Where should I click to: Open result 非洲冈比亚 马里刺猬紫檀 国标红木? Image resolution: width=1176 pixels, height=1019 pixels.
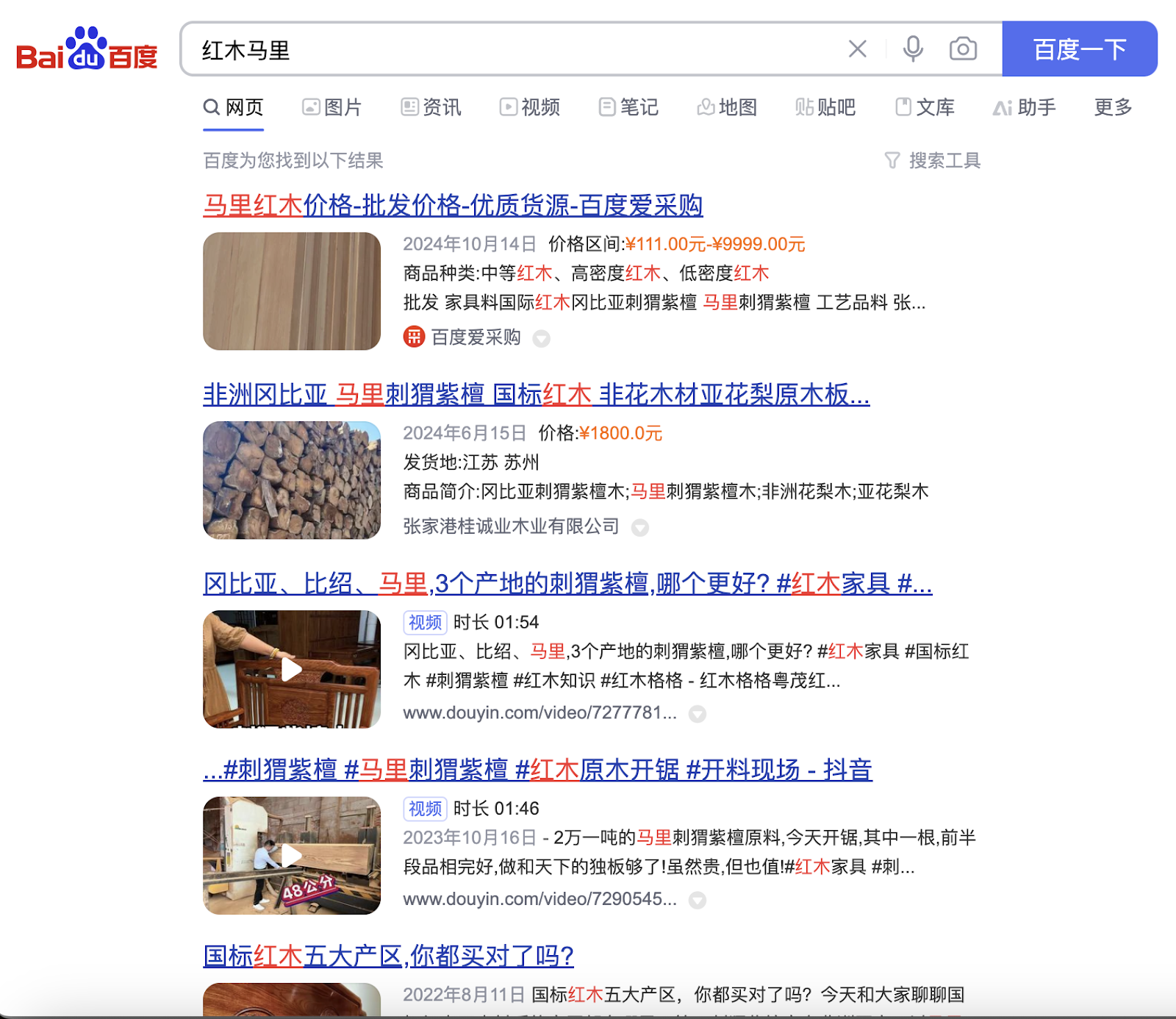click(x=537, y=395)
